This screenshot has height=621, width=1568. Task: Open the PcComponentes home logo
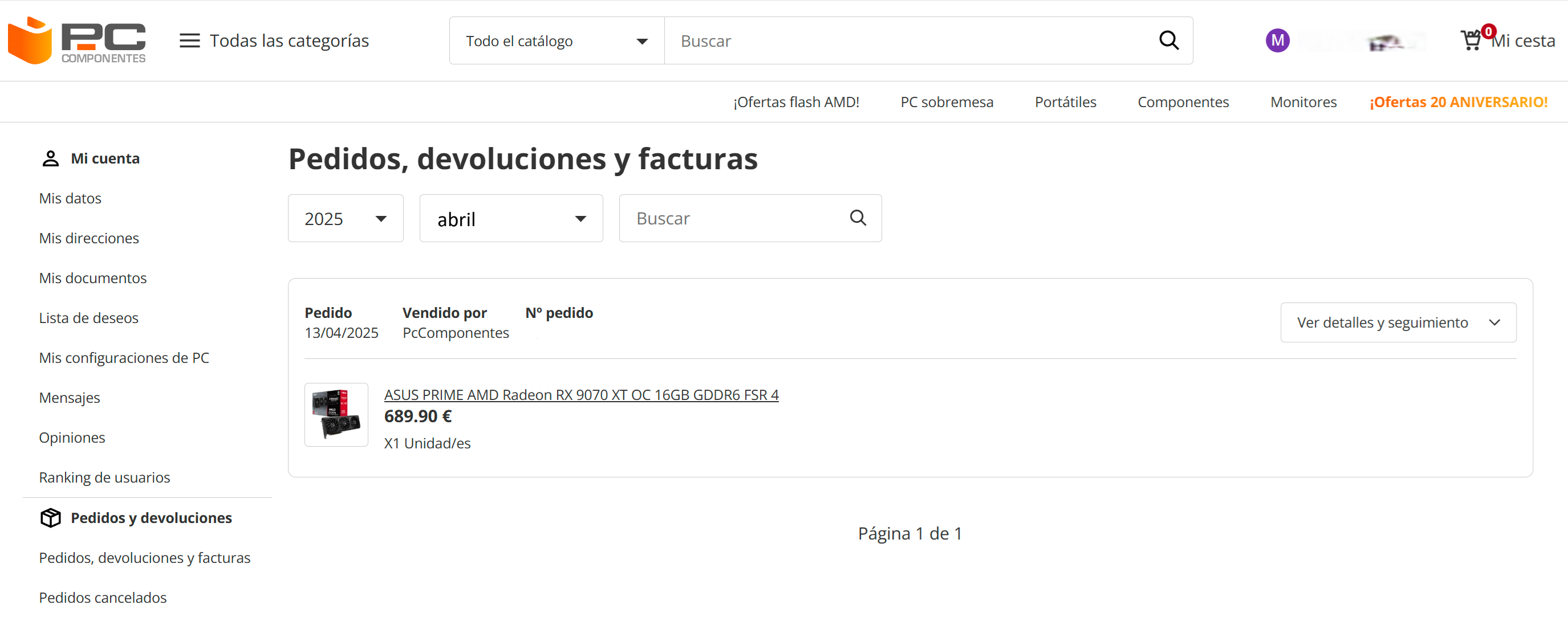[x=77, y=40]
